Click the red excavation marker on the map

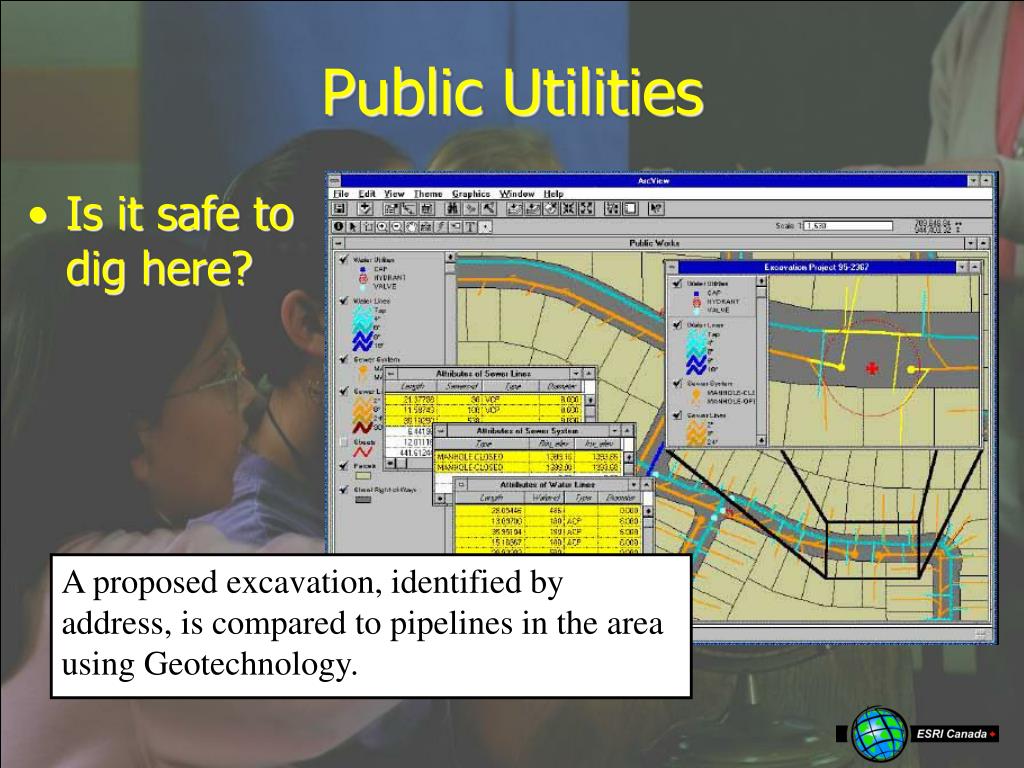point(872,368)
